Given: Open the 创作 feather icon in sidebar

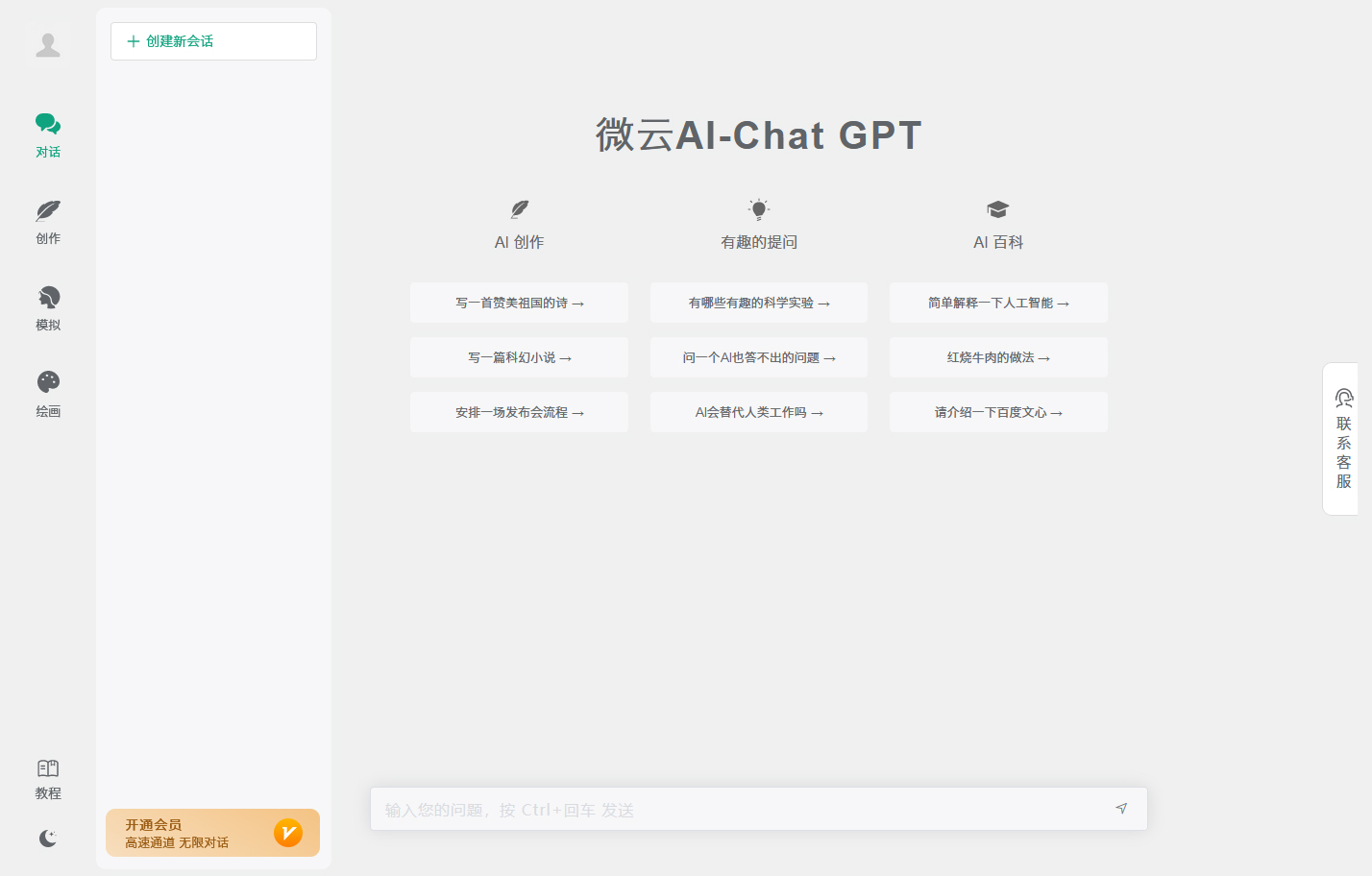Looking at the screenshot, I should pos(48,210).
